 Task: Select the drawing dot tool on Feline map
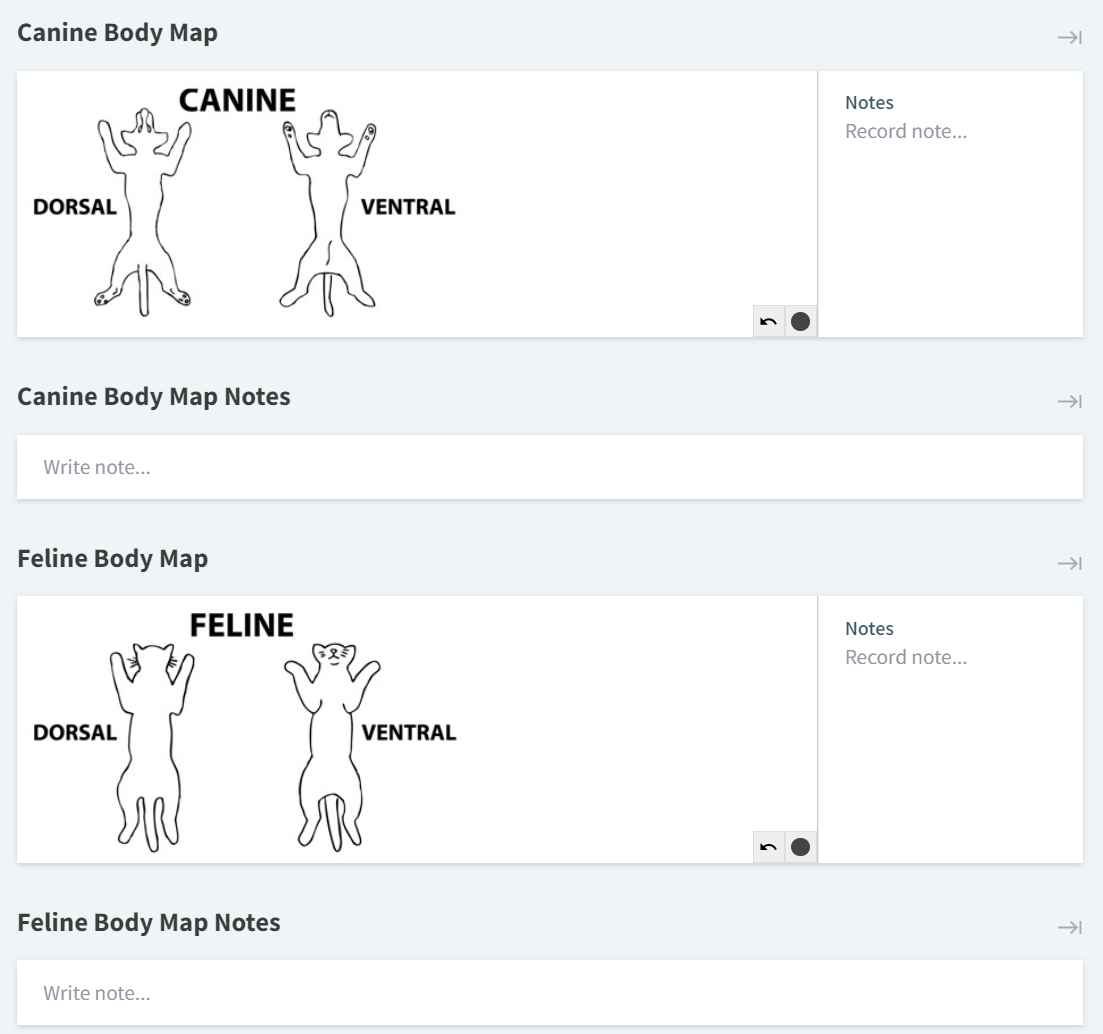(799, 846)
